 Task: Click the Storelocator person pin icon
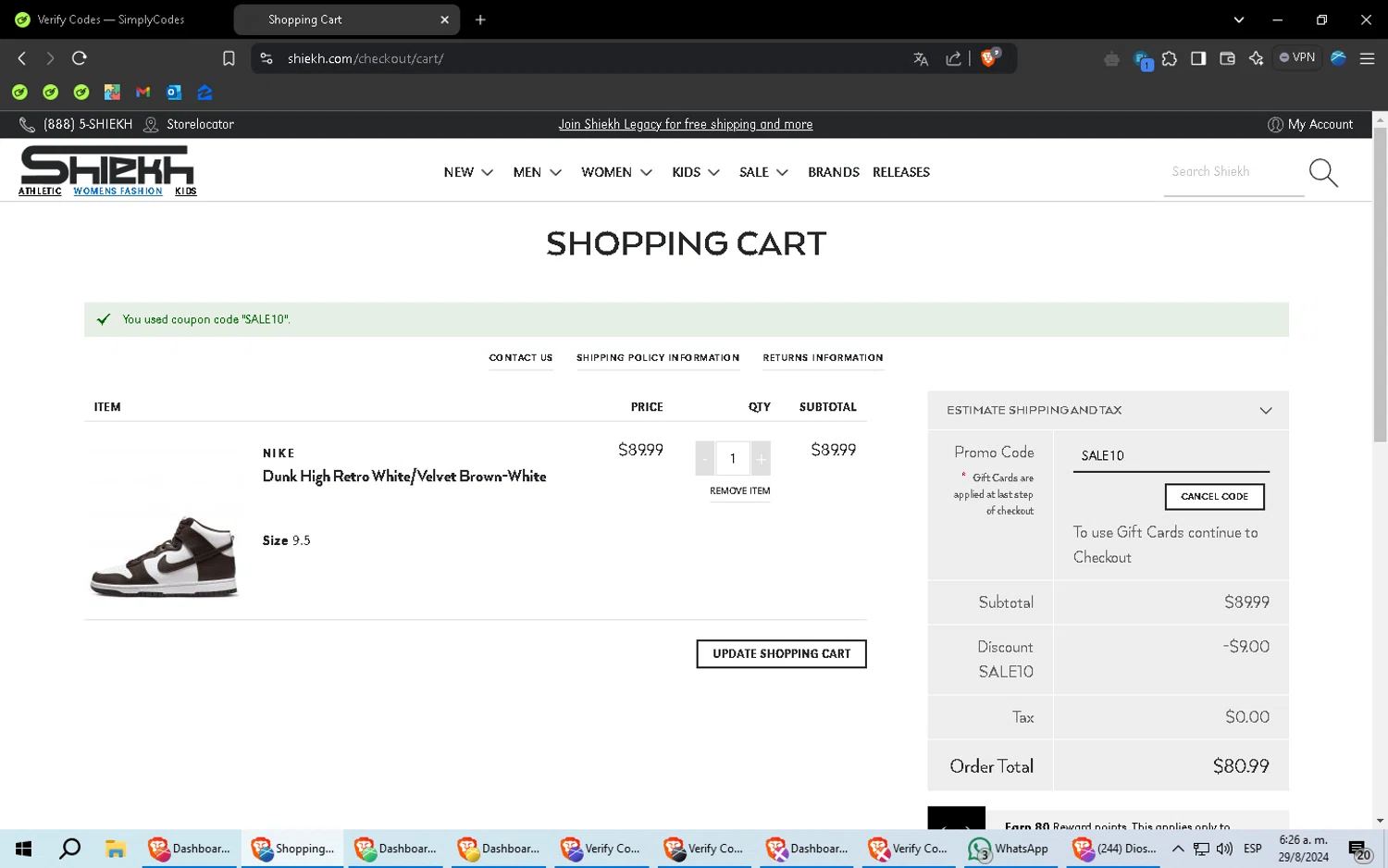151,124
